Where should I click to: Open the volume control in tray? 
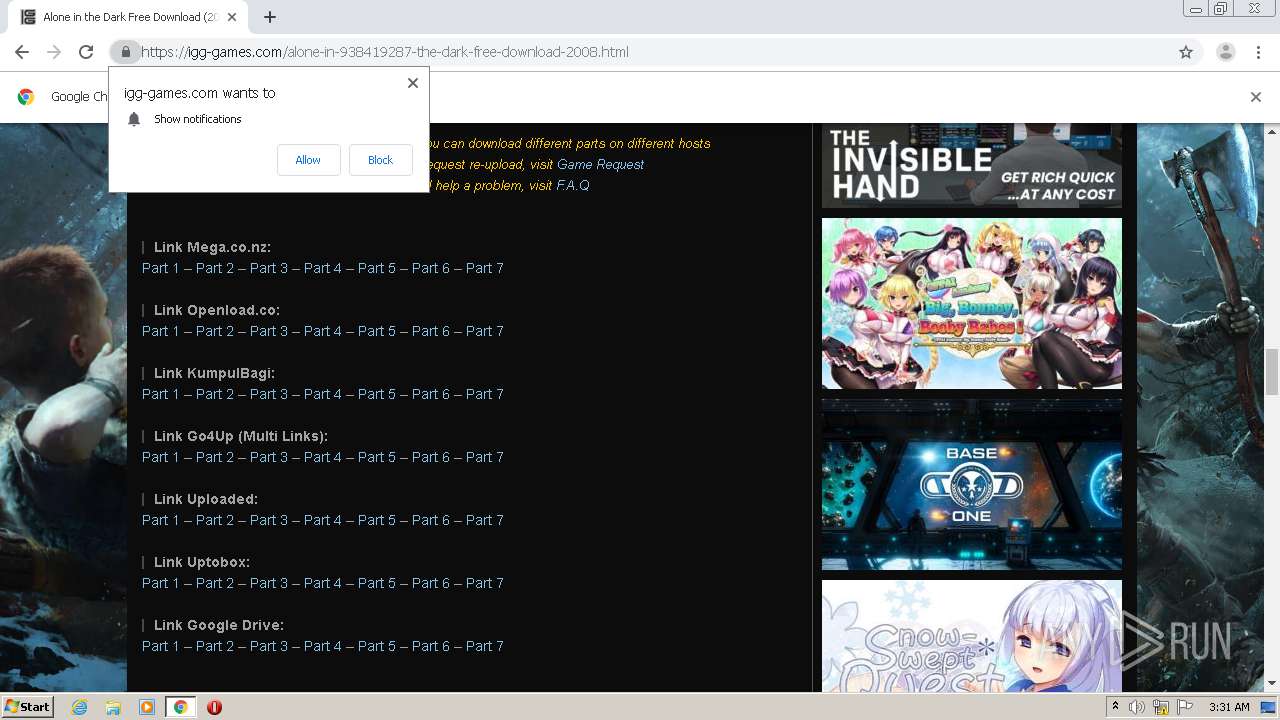click(1137, 707)
